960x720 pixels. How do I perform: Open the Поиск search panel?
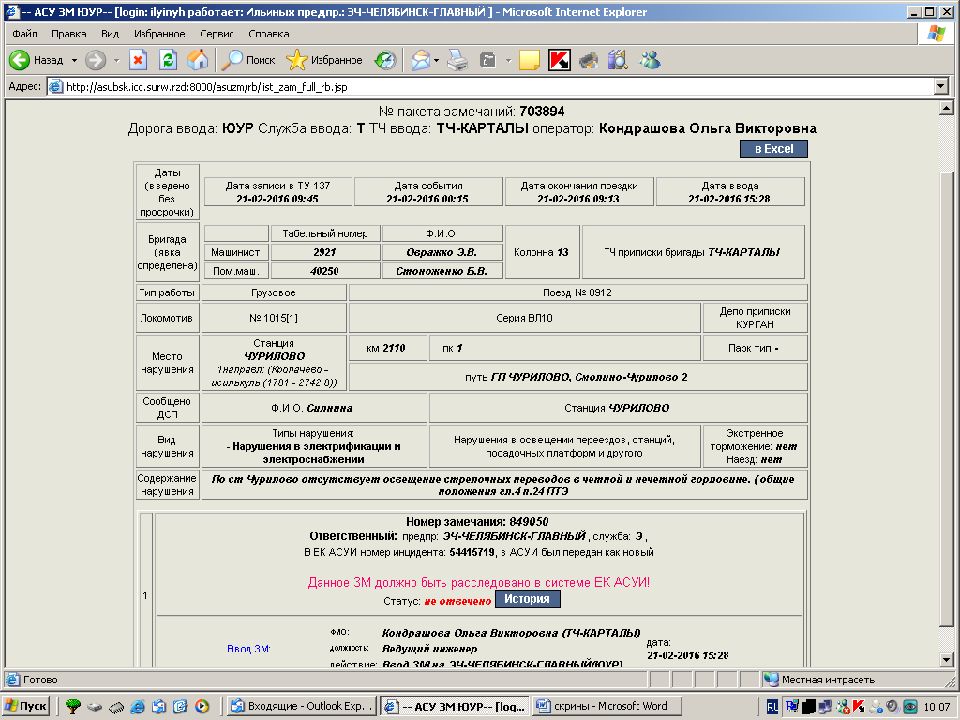click(249, 60)
